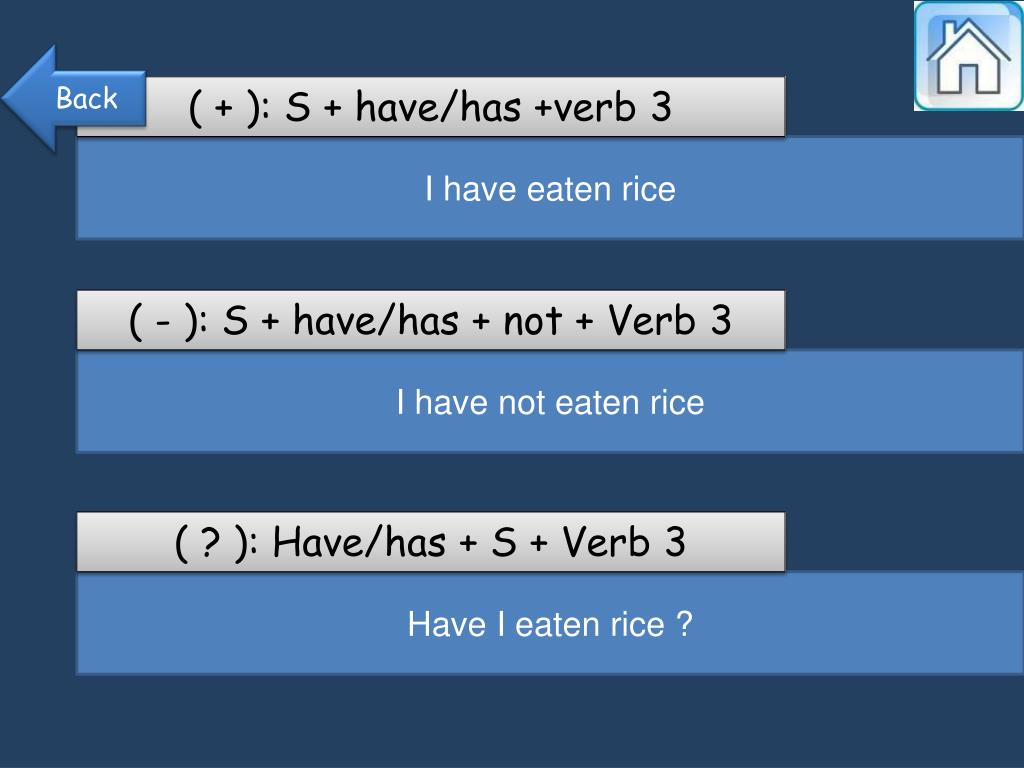Click the question mark after 'Have I eaten rice'
Image resolution: width=1024 pixels, height=768 pixels.
coord(684,624)
